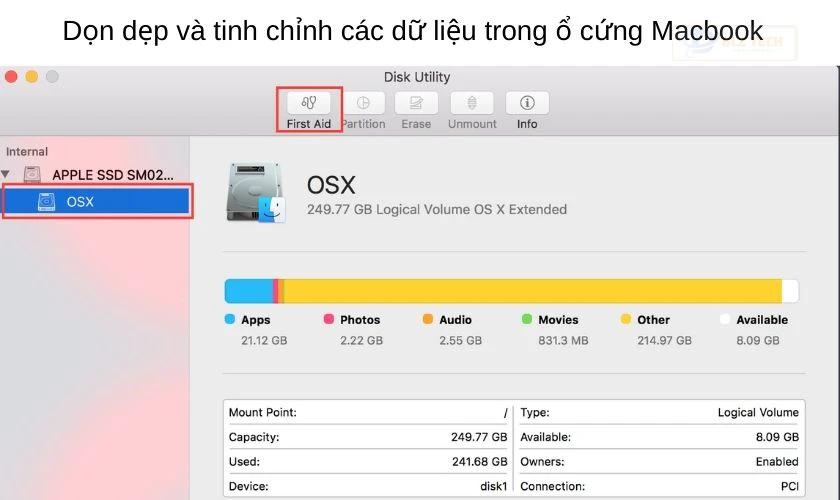Screen dimensions: 840x500
Task: Click the Owners Enabled value
Action: point(777,461)
